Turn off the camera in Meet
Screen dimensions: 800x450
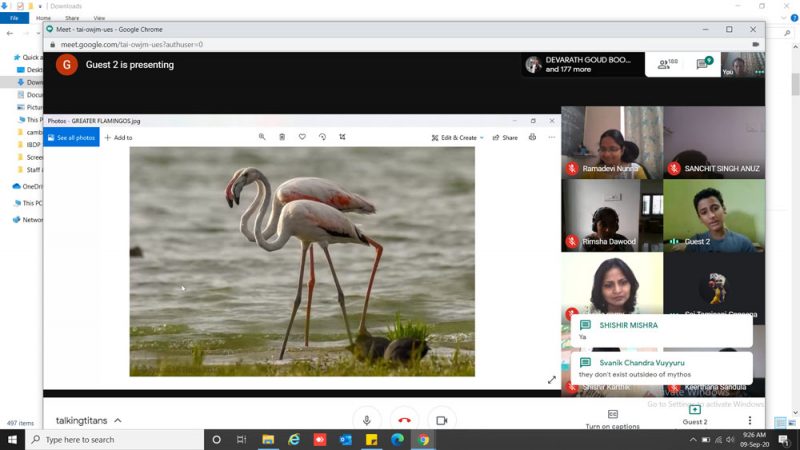click(441, 420)
